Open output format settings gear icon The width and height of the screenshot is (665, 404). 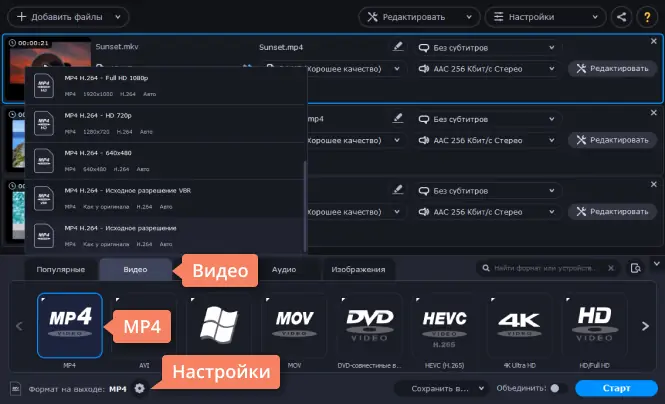[x=140, y=388]
